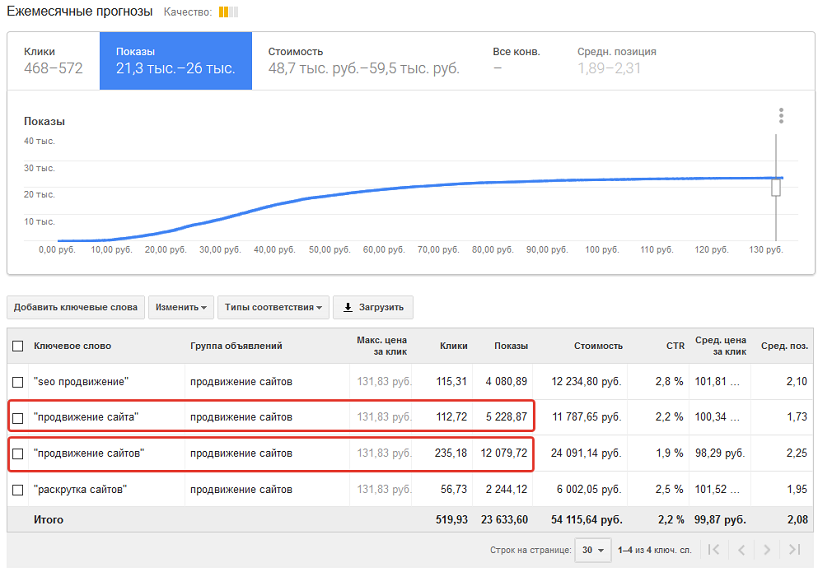This screenshot has width=818, height=572.
Task: Open the Типы соответствия dropdown
Action: coord(273,307)
